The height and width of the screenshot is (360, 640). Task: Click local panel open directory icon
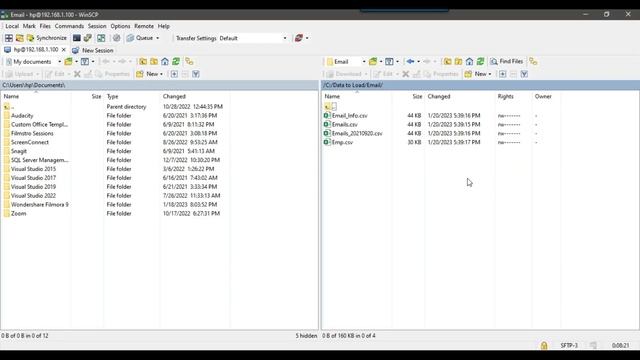point(69,62)
